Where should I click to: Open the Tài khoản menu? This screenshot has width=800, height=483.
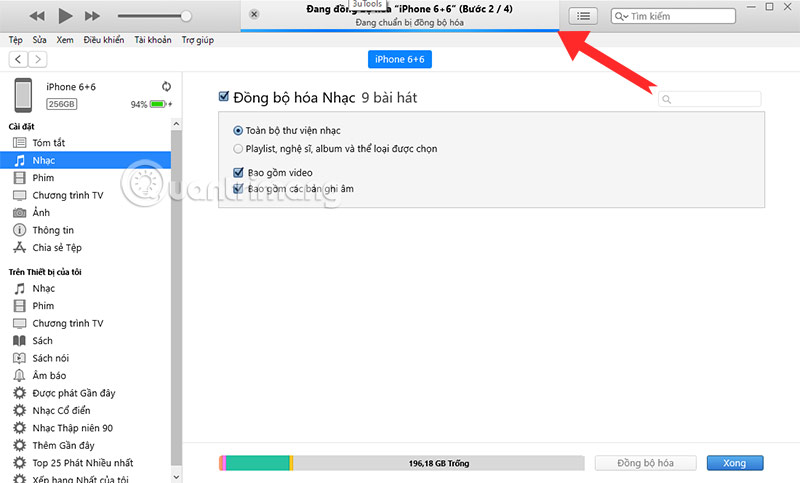tap(153, 40)
